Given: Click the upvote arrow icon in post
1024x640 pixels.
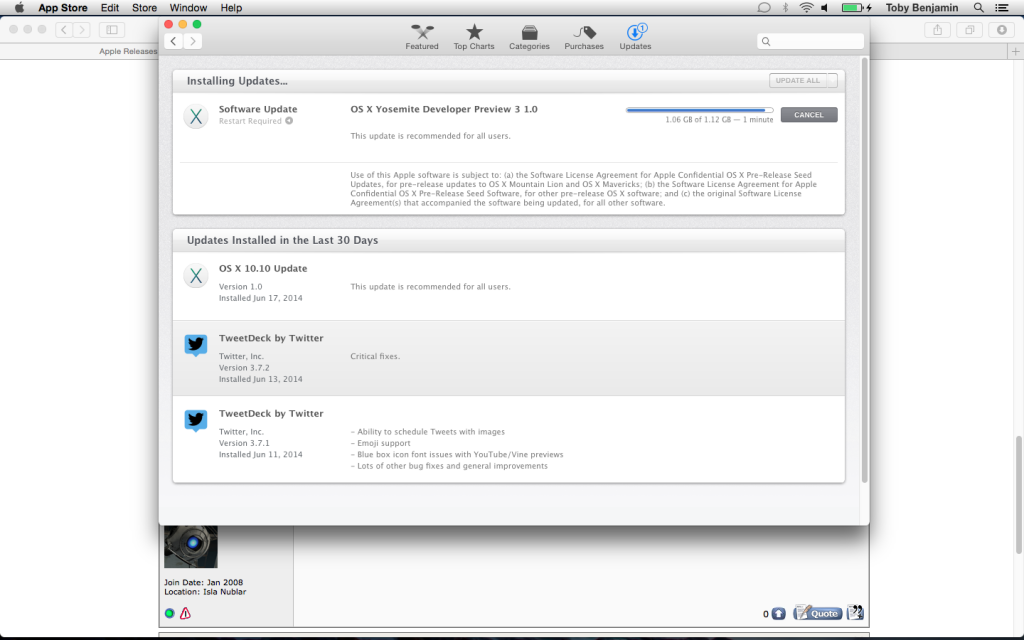Looking at the screenshot, I should tap(778, 614).
